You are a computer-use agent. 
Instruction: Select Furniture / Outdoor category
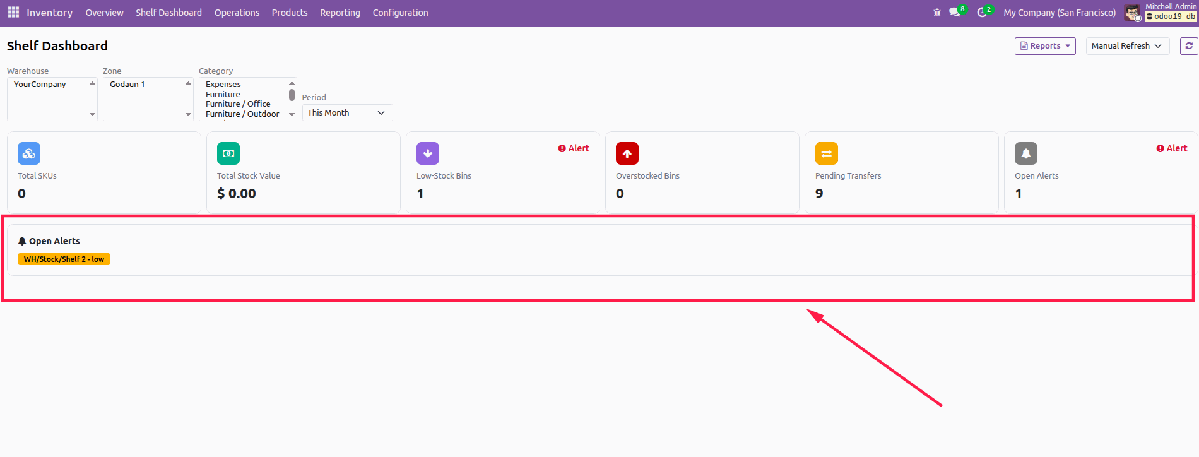tap(242, 114)
